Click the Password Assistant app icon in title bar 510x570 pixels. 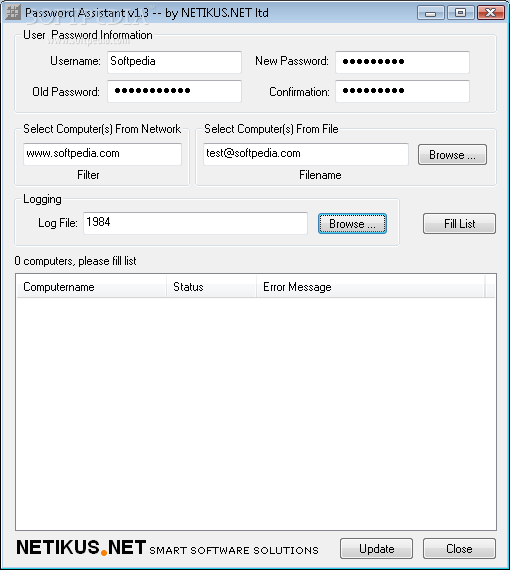tap(13, 12)
